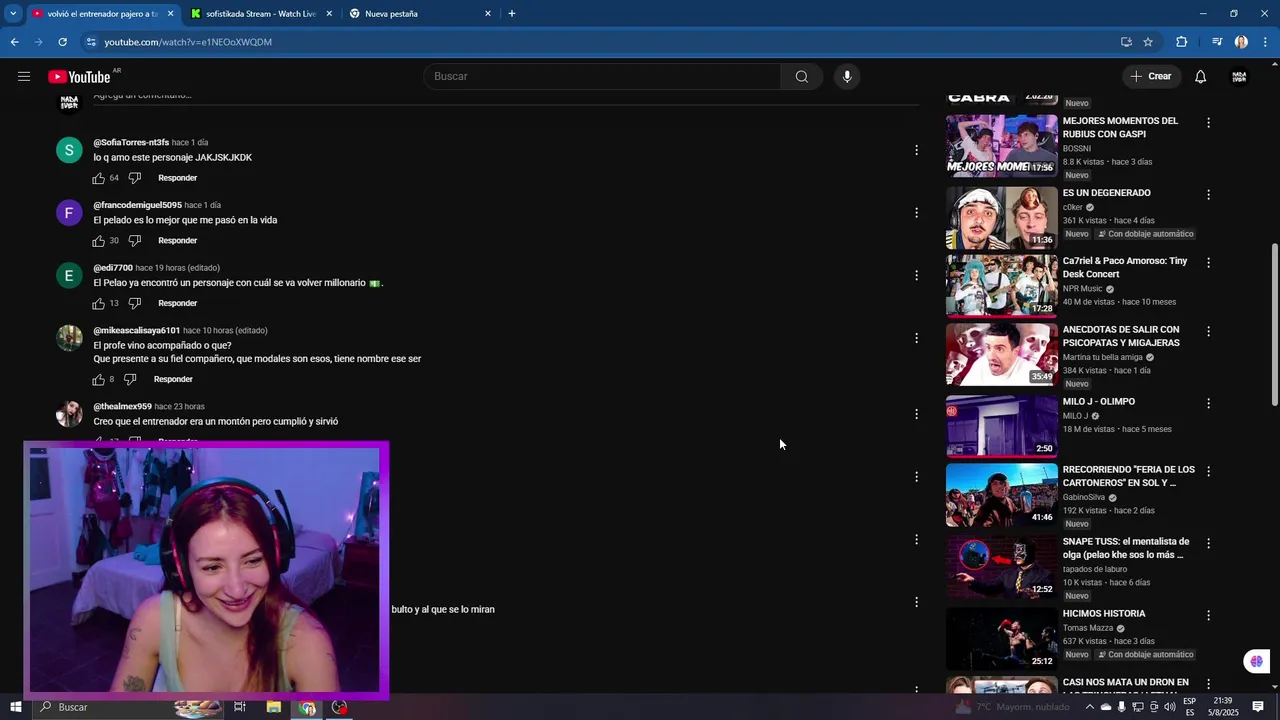Click Responder under @francodemiguel5095 comment
Image resolution: width=1280 pixels, height=720 pixels.
click(177, 241)
